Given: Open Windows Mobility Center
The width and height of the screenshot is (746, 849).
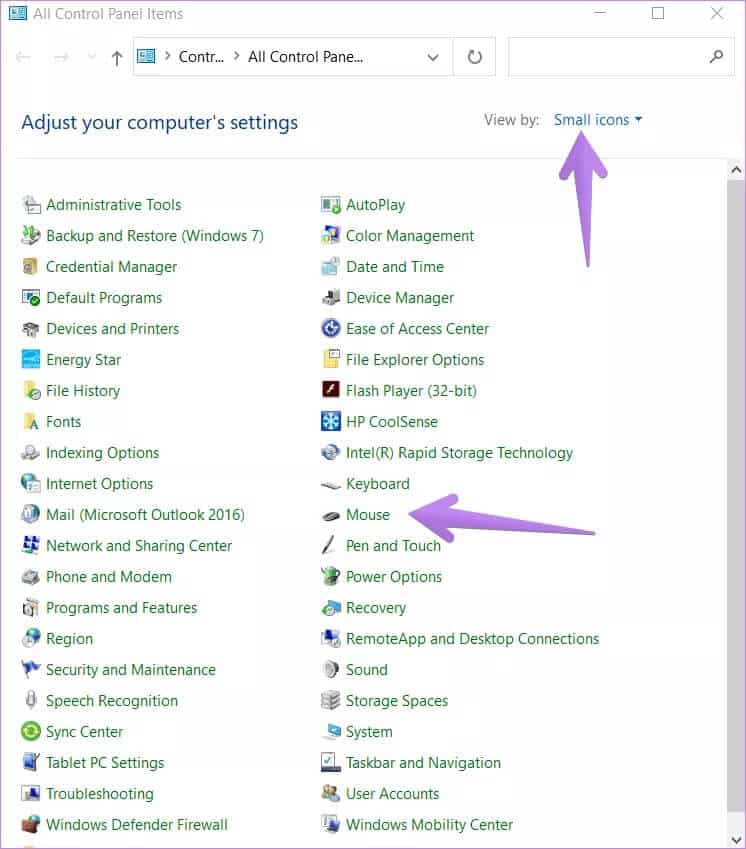Looking at the screenshot, I should tap(429, 825).
